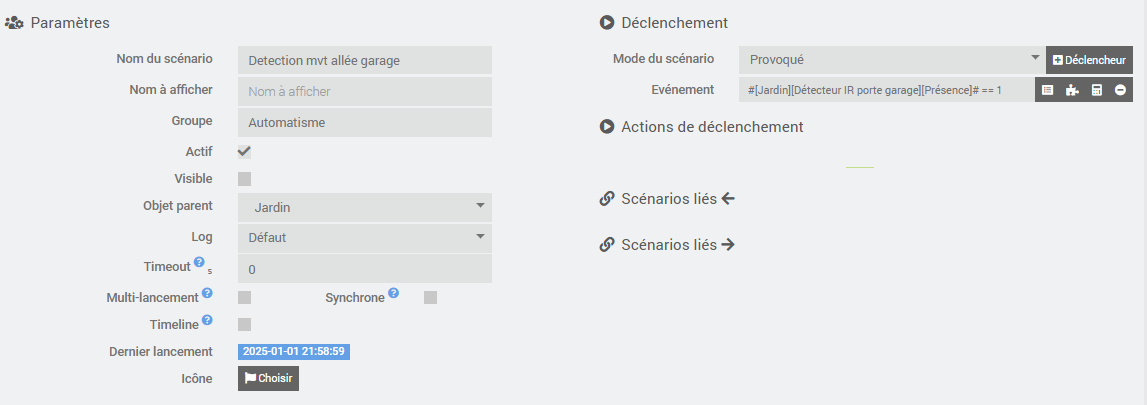This screenshot has width=1147, height=405.
Task: Click the Dernier lancement timestamp label
Action: [294, 352]
